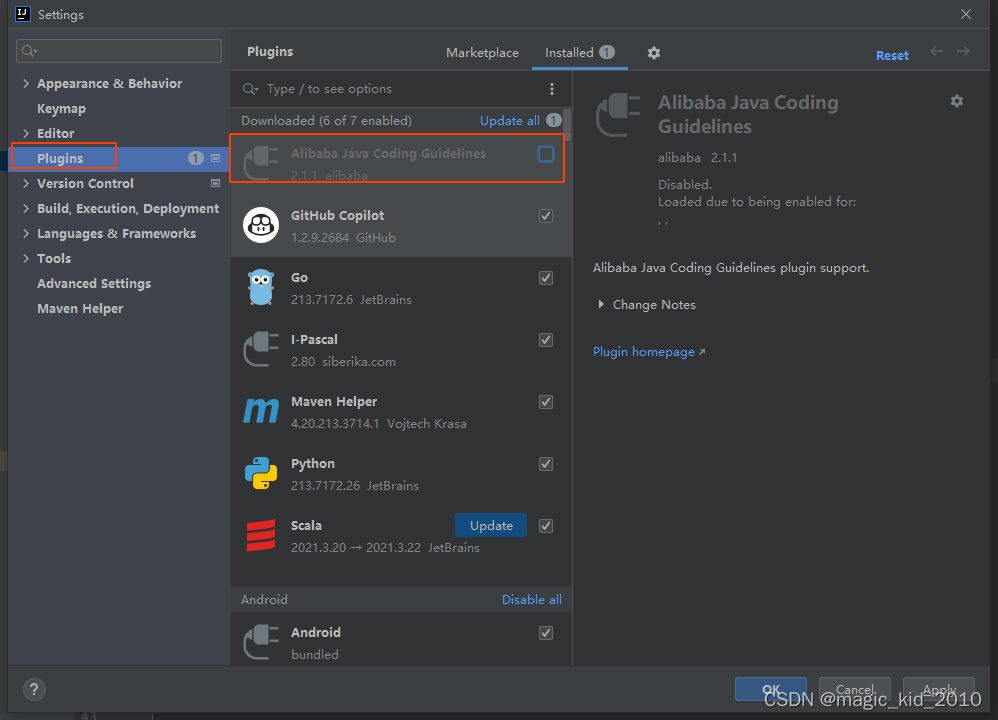Click the Go gopher plugin icon

click(261, 287)
